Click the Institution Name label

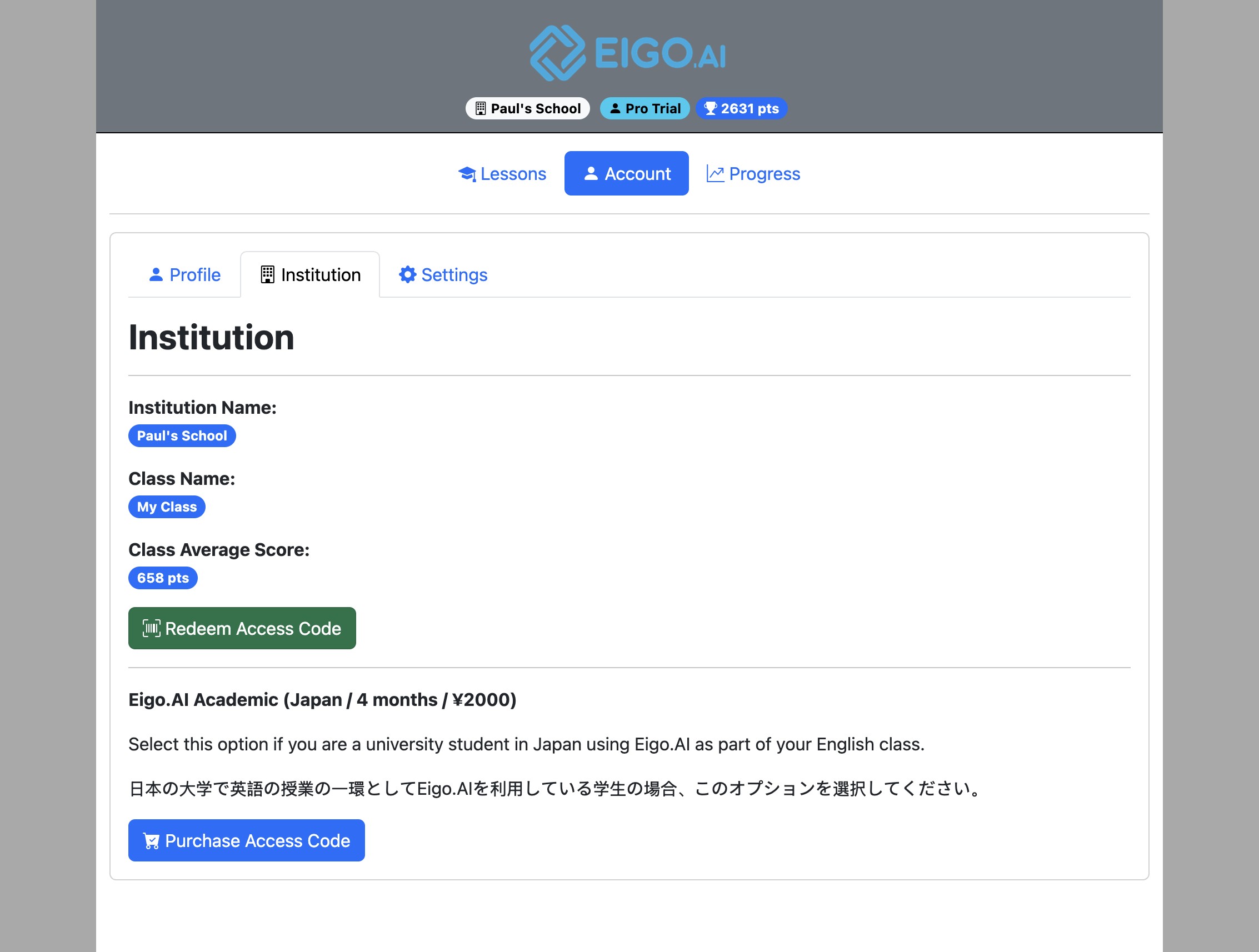202,408
